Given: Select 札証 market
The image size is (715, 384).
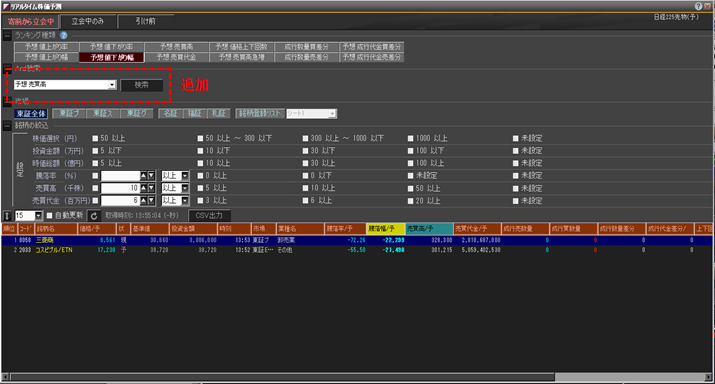Looking at the screenshot, I should coord(219,114).
